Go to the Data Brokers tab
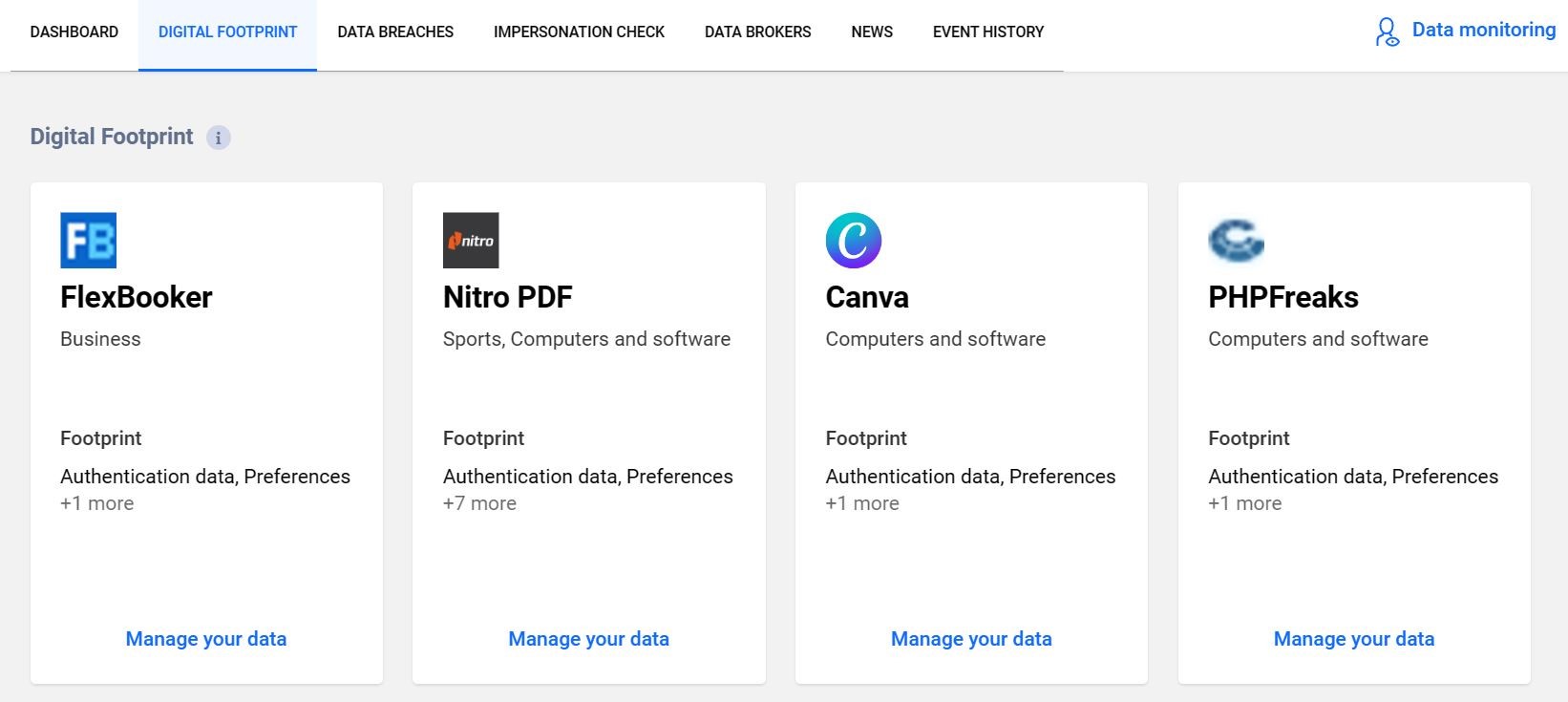Screen dimensions: 1568x702 758,32
